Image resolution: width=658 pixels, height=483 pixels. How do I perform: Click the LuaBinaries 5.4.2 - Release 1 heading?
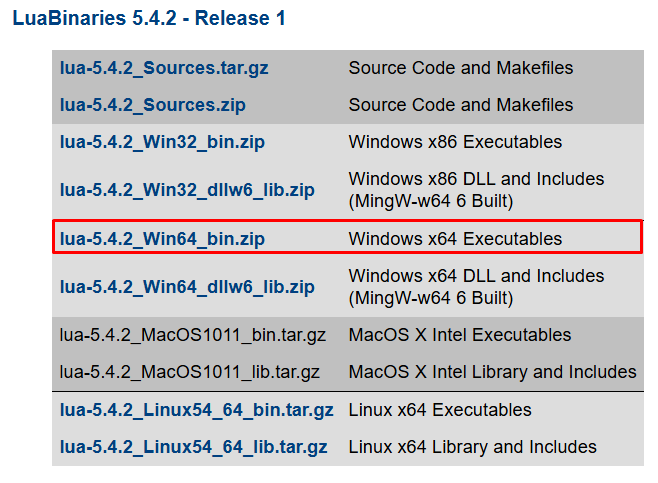tap(149, 18)
